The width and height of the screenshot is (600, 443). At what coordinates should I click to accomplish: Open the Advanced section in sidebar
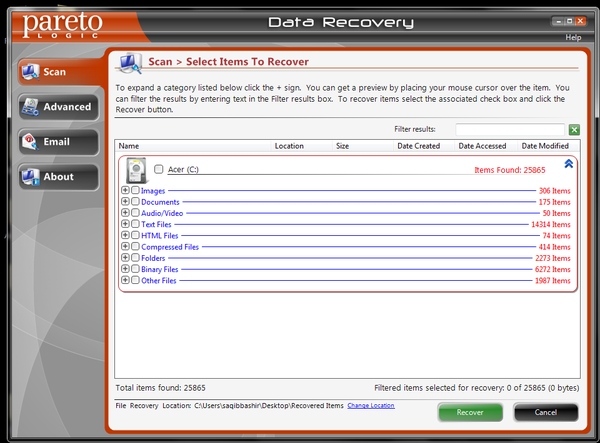coord(59,107)
